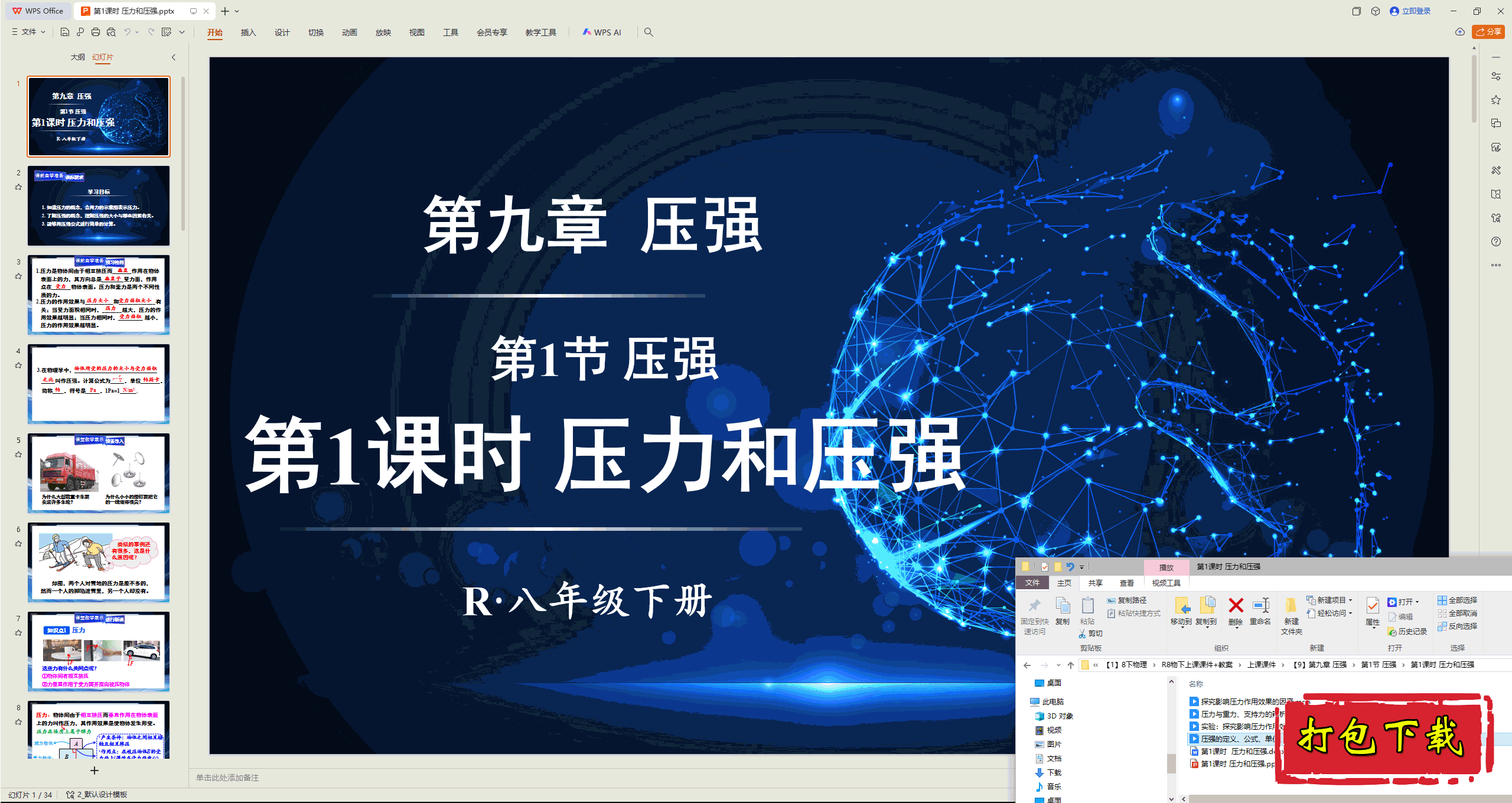Click the redo arrow in WPS
Viewport: 1512px width, 803px height.
(x=151, y=32)
